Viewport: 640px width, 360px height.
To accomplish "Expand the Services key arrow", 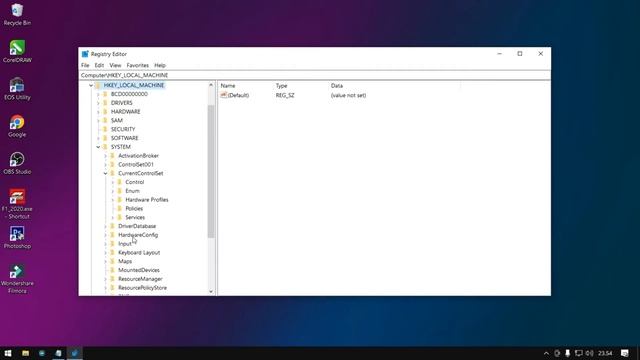I will (x=113, y=218).
